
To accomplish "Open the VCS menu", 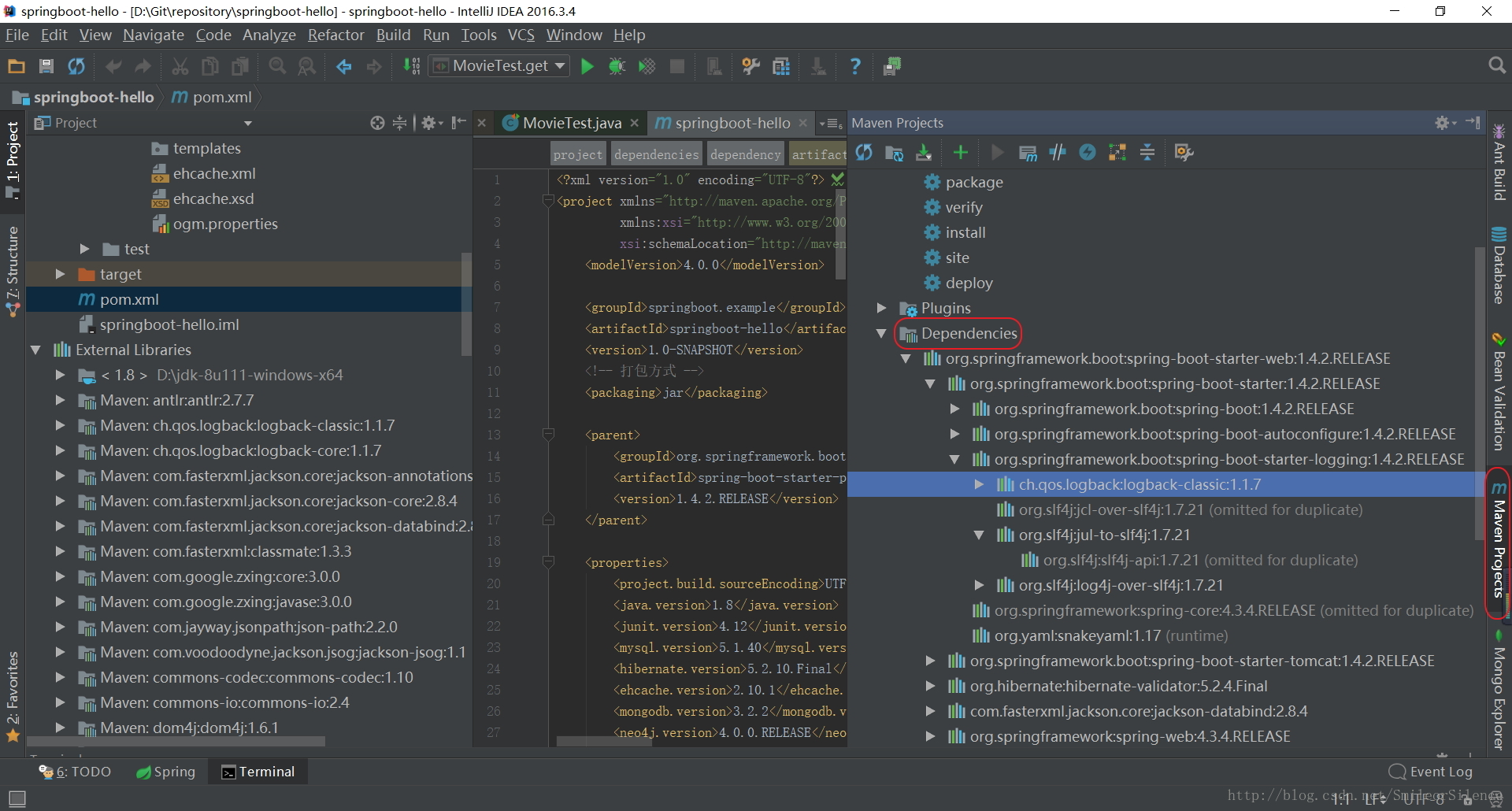I will click(521, 35).
